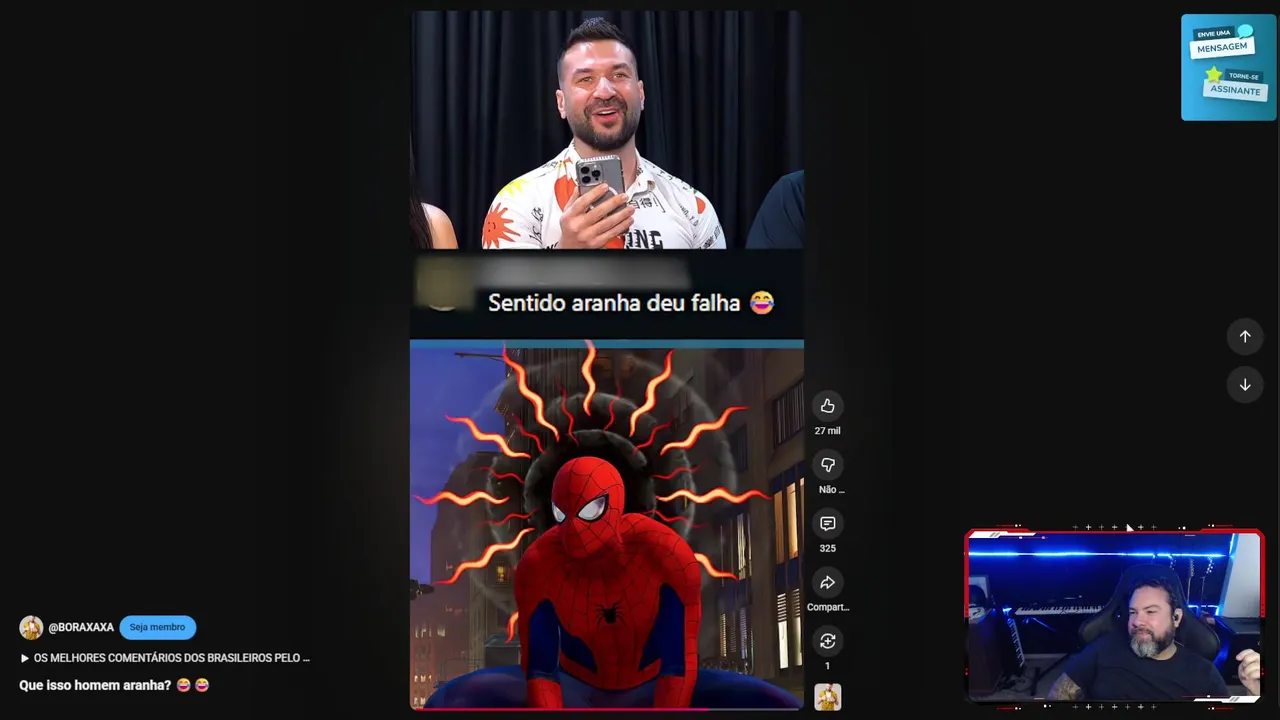Click the Torne-se assinante badge
The height and width of the screenshot is (720, 1280).
coord(1236,85)
